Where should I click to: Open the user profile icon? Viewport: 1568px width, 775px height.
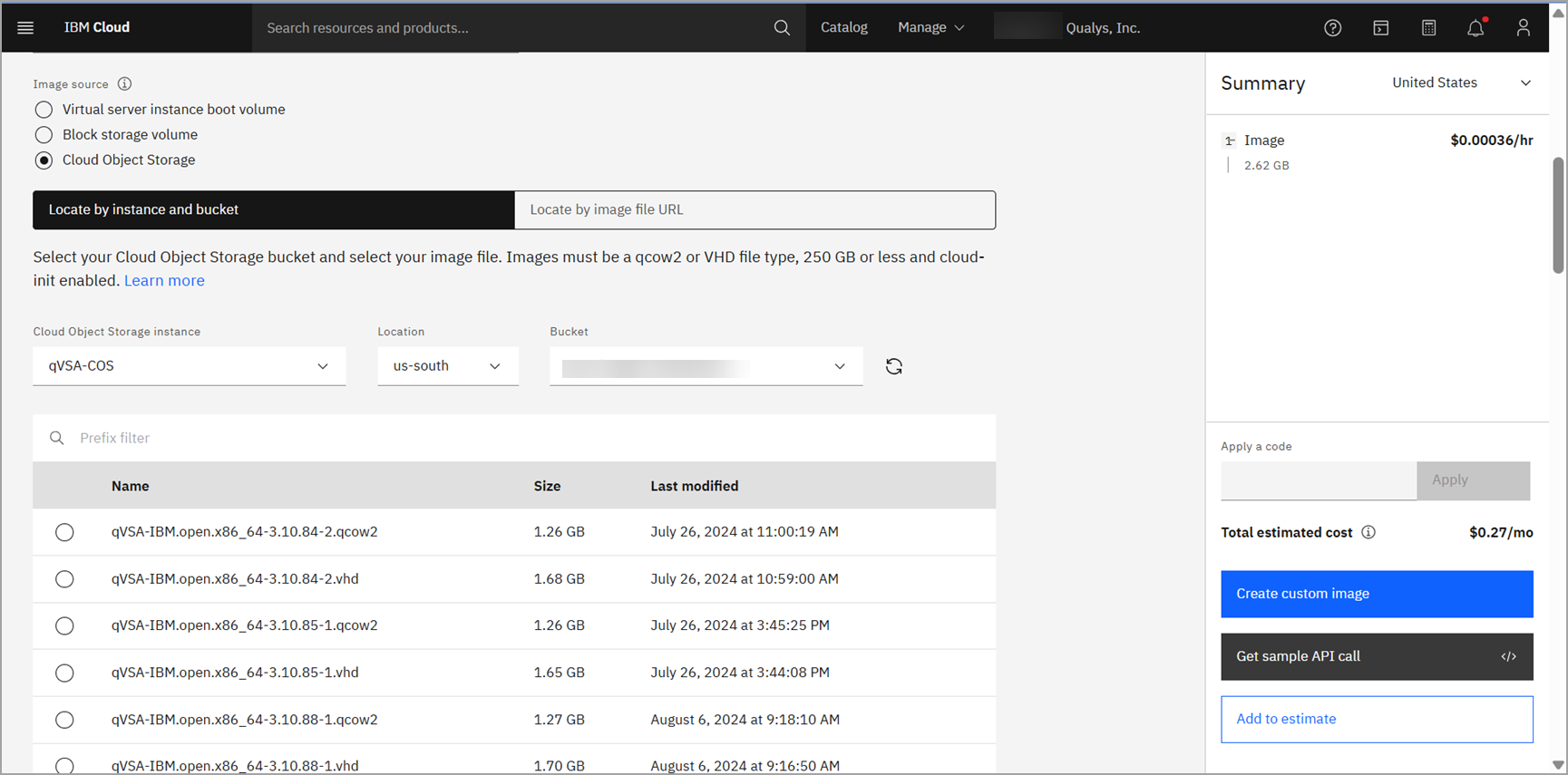tap(1523, 28)
